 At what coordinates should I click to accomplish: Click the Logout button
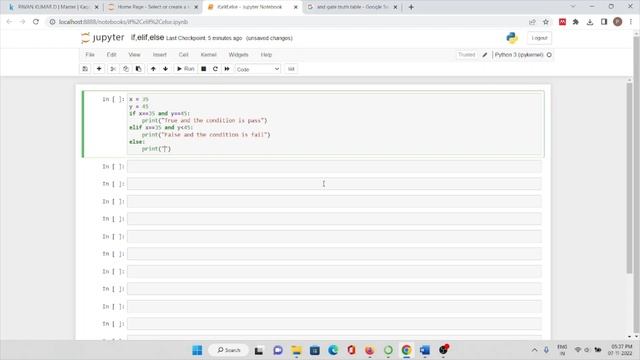click(x=539, y=38)
